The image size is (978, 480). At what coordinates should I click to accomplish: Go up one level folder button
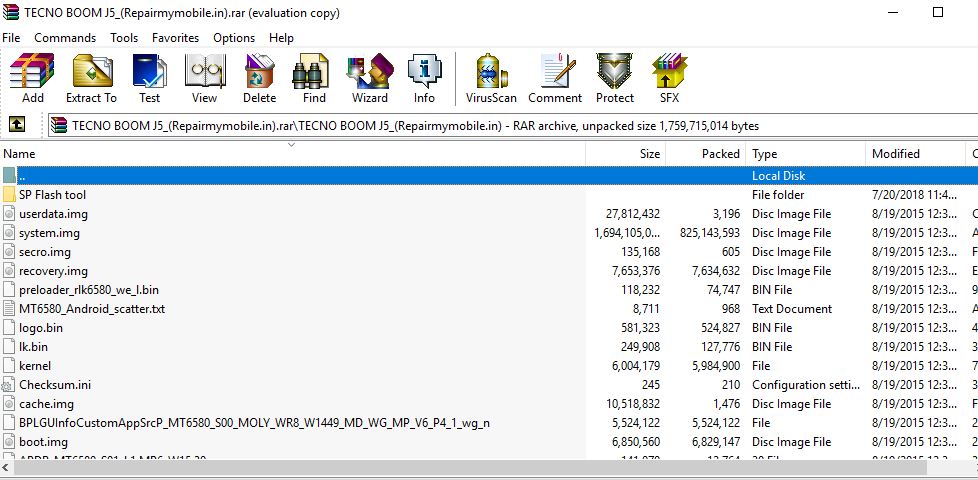(x=17, y=125)
